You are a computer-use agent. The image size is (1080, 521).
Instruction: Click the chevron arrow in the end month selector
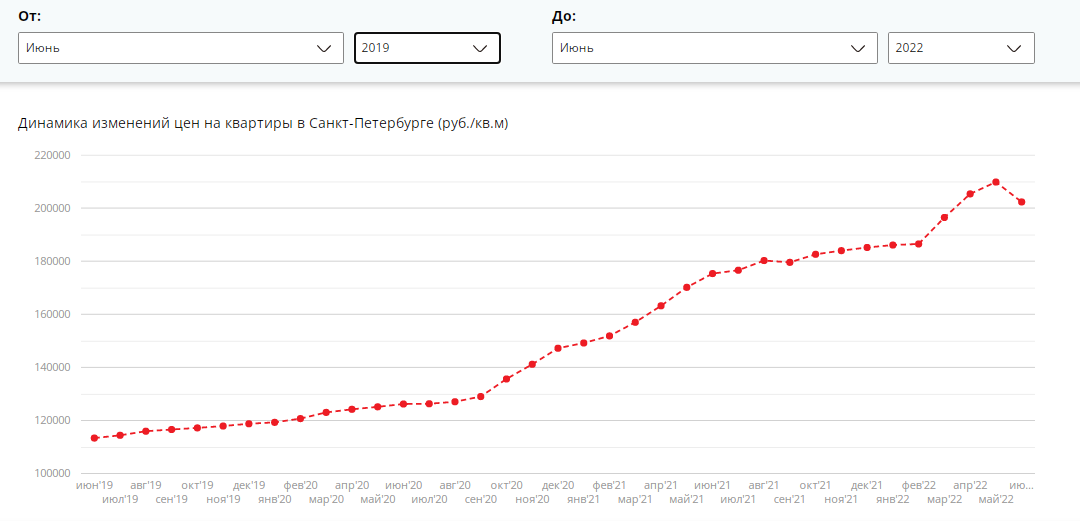pyautogui.click(x=858, y=48)
